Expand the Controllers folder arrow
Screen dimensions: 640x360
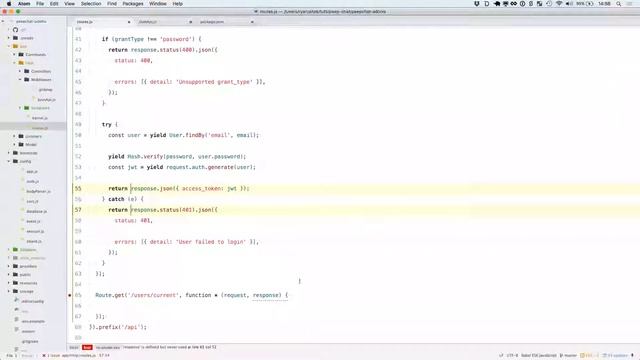(20, 71)
